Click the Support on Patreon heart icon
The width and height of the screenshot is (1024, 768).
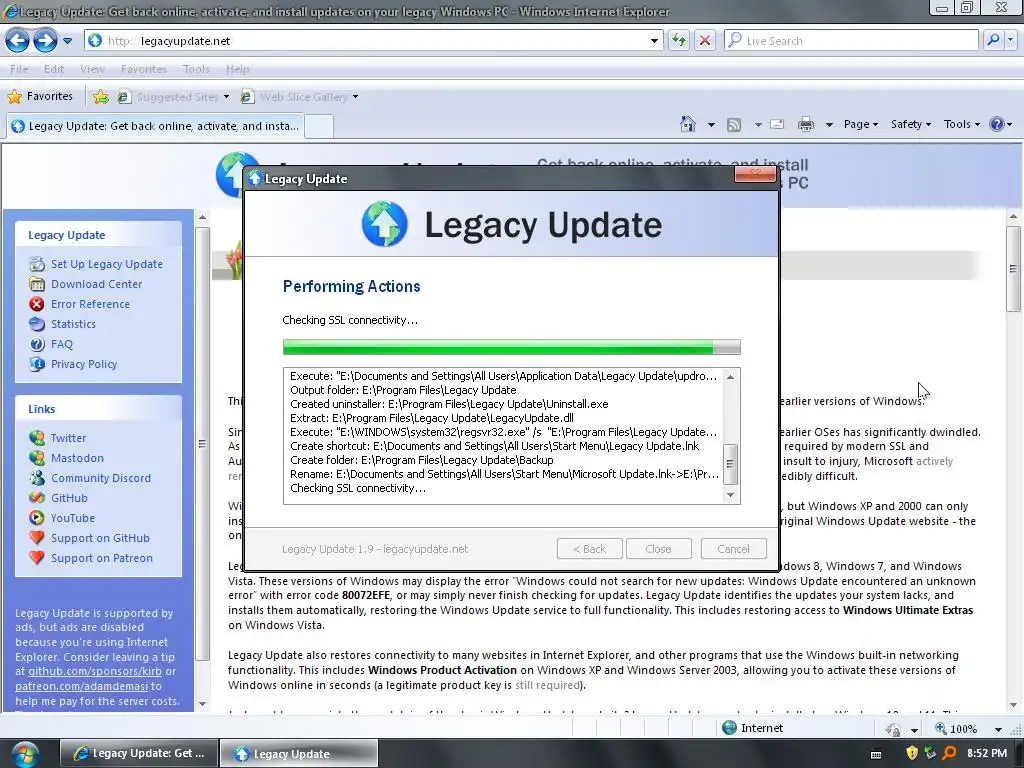[37, 558]
